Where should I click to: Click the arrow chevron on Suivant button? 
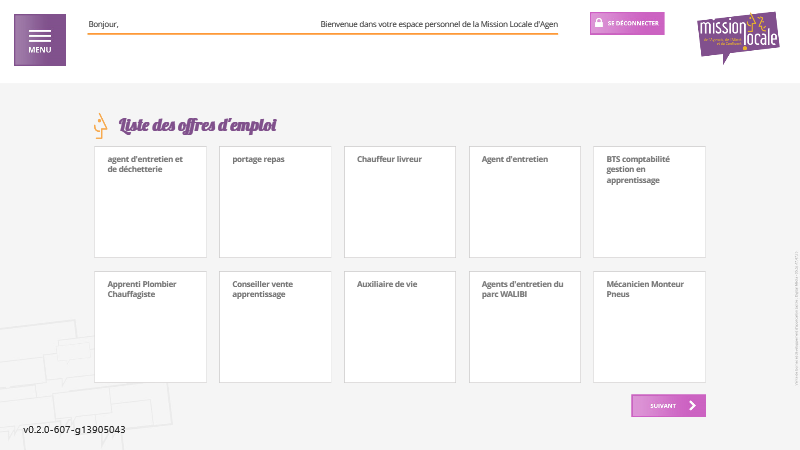pos(692,405)
